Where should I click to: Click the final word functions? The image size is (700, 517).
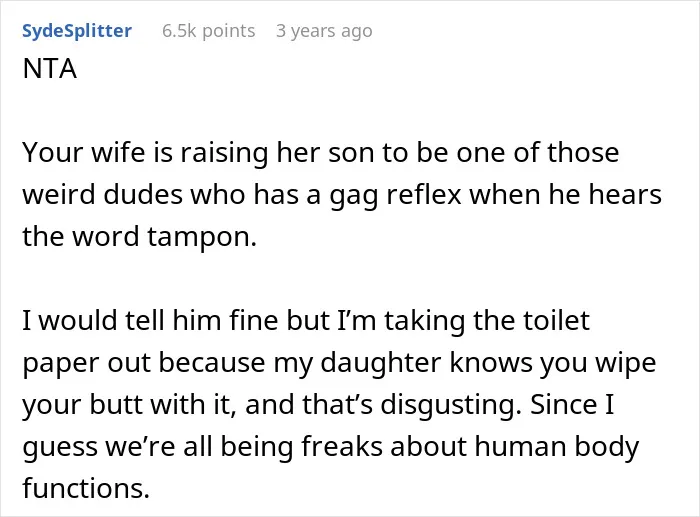[86, 489]
